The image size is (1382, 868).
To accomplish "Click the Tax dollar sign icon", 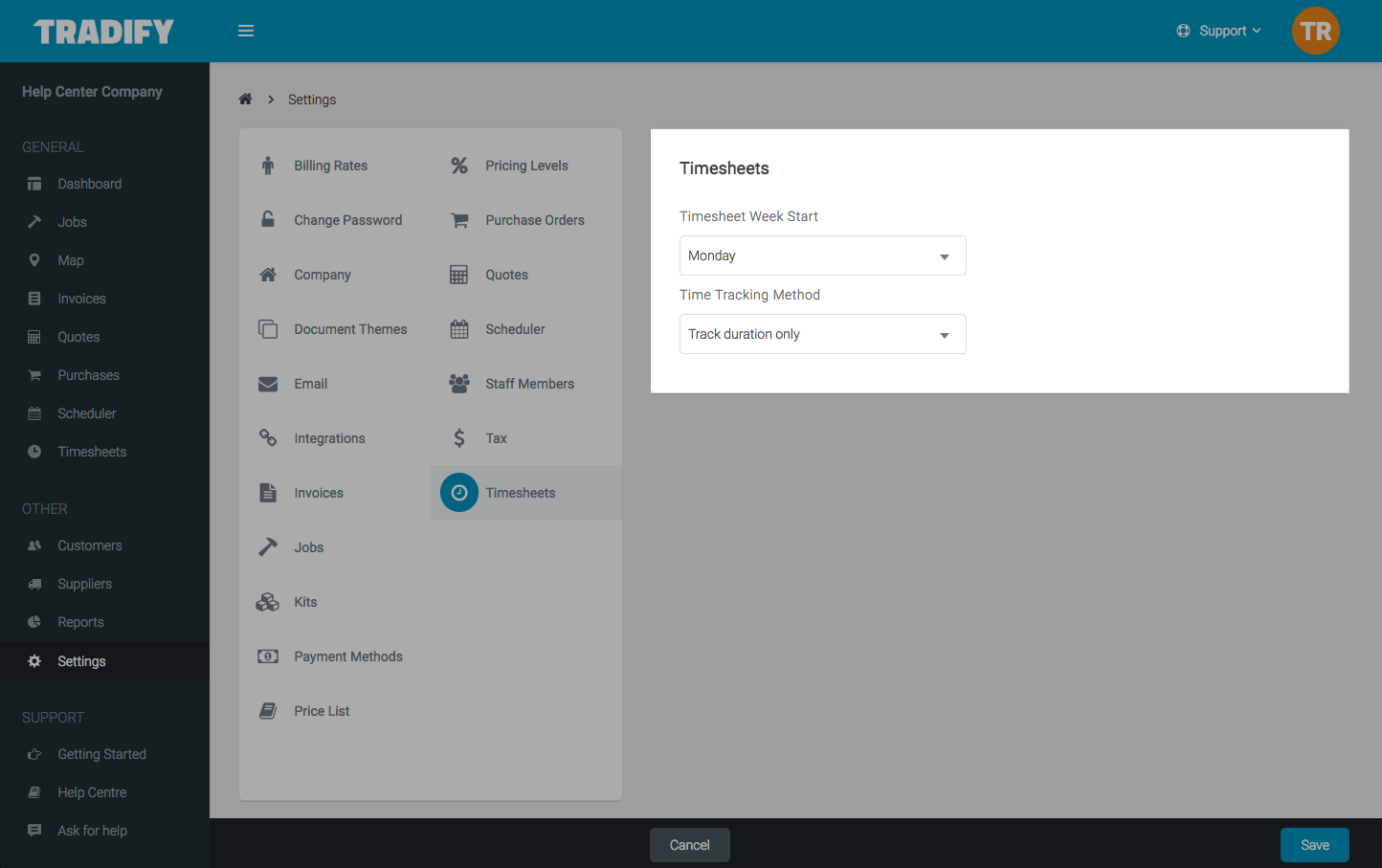I will [459, 438].
